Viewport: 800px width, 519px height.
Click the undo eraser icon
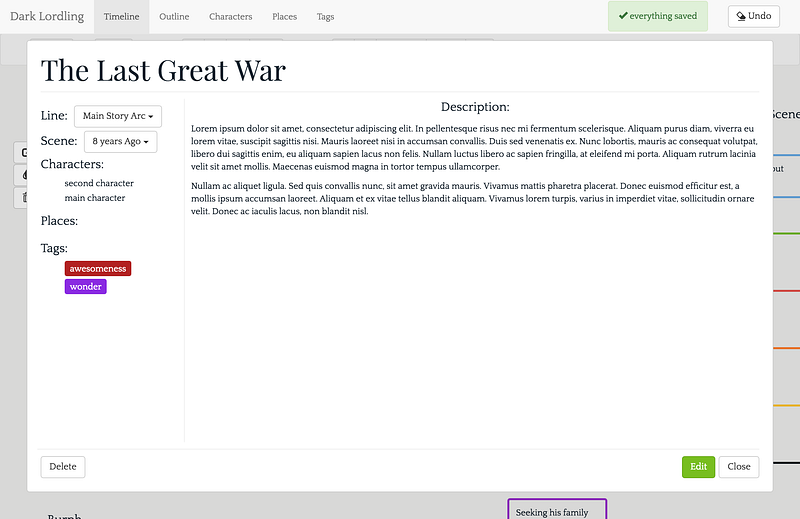click(x=741, y=16)
